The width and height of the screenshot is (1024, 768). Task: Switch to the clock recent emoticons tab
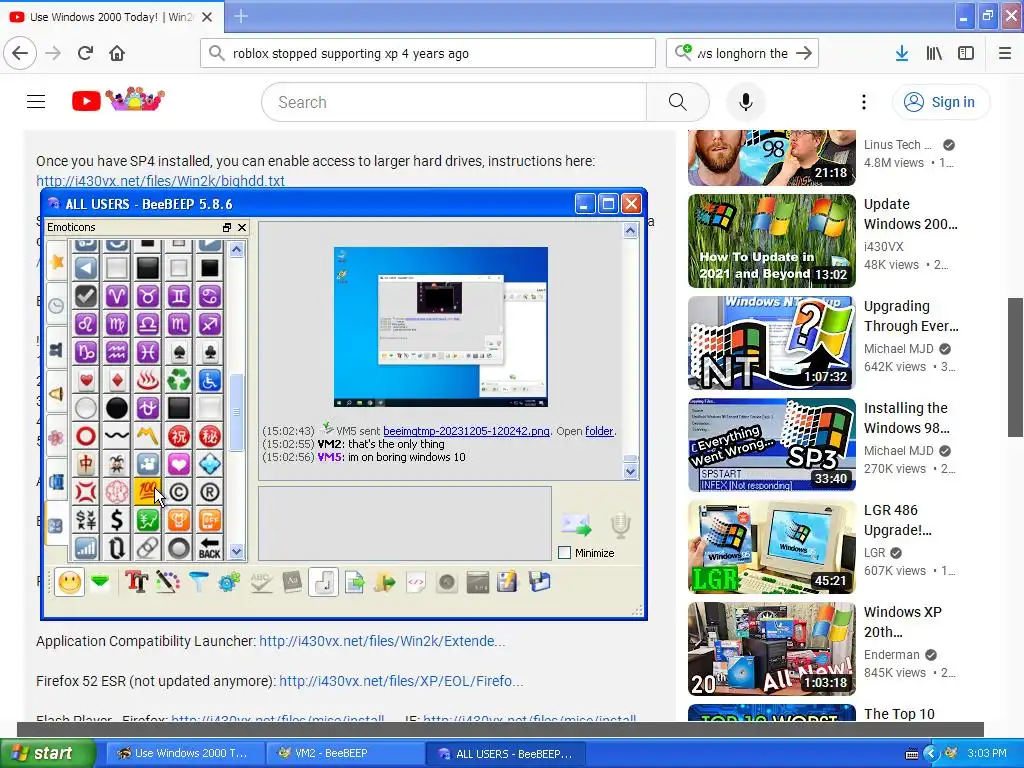(57, 305)
